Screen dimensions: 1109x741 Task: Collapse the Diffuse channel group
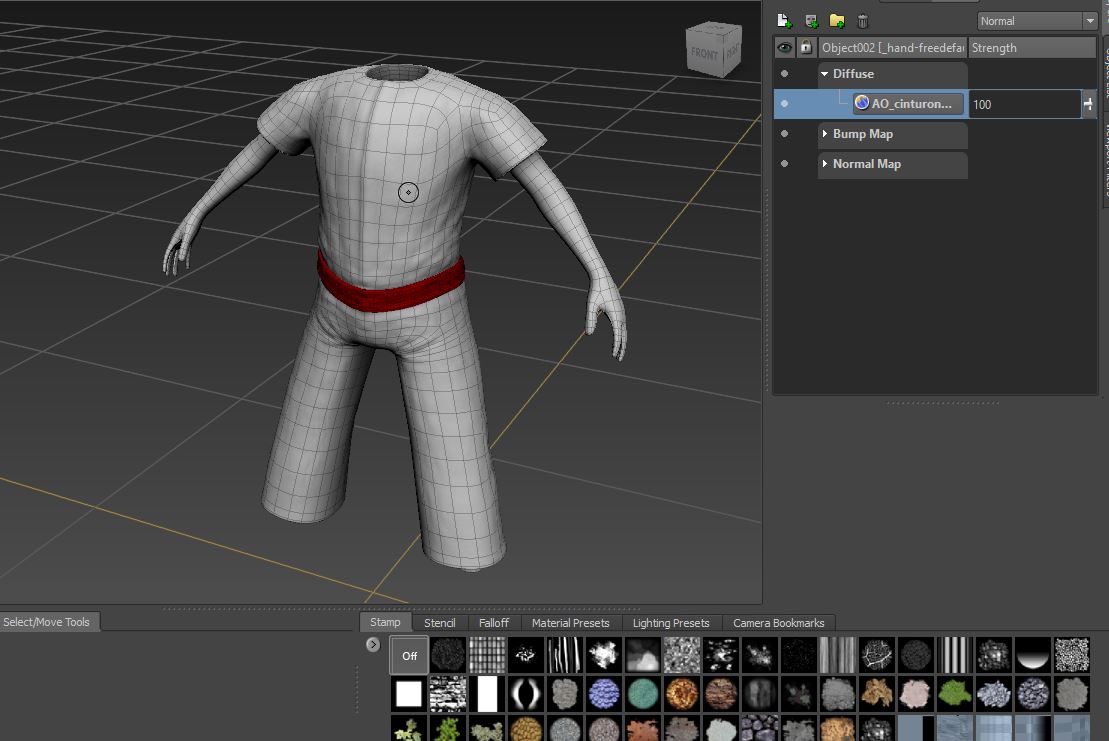coord(825,74)
